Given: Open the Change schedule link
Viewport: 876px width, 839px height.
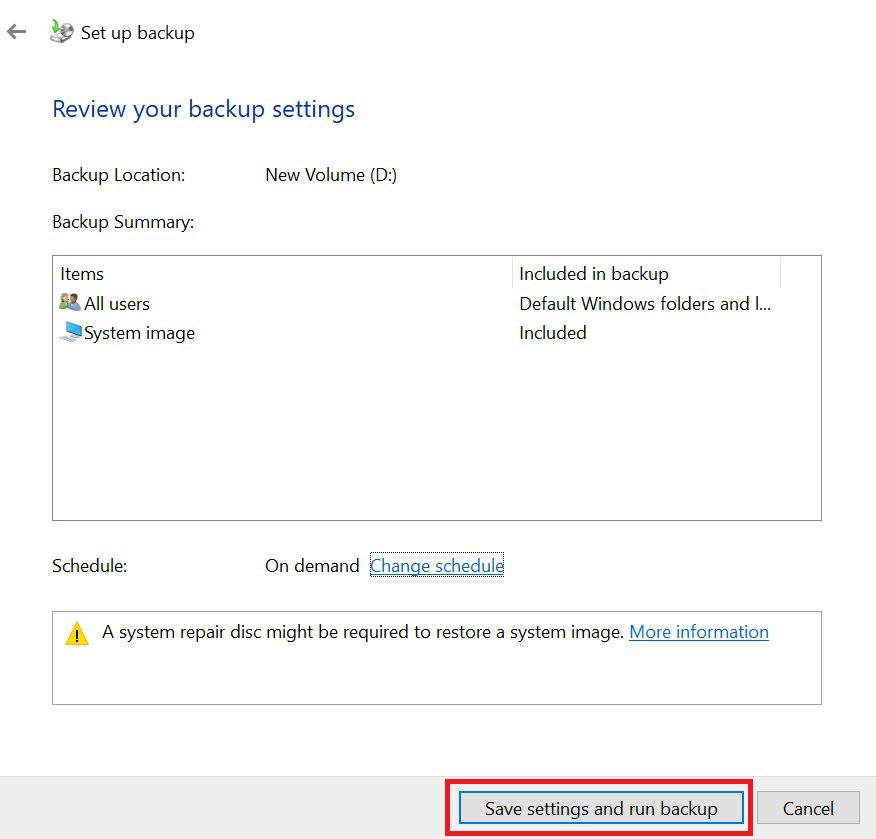Looking at the screenshot, I should tap(437, 565).
